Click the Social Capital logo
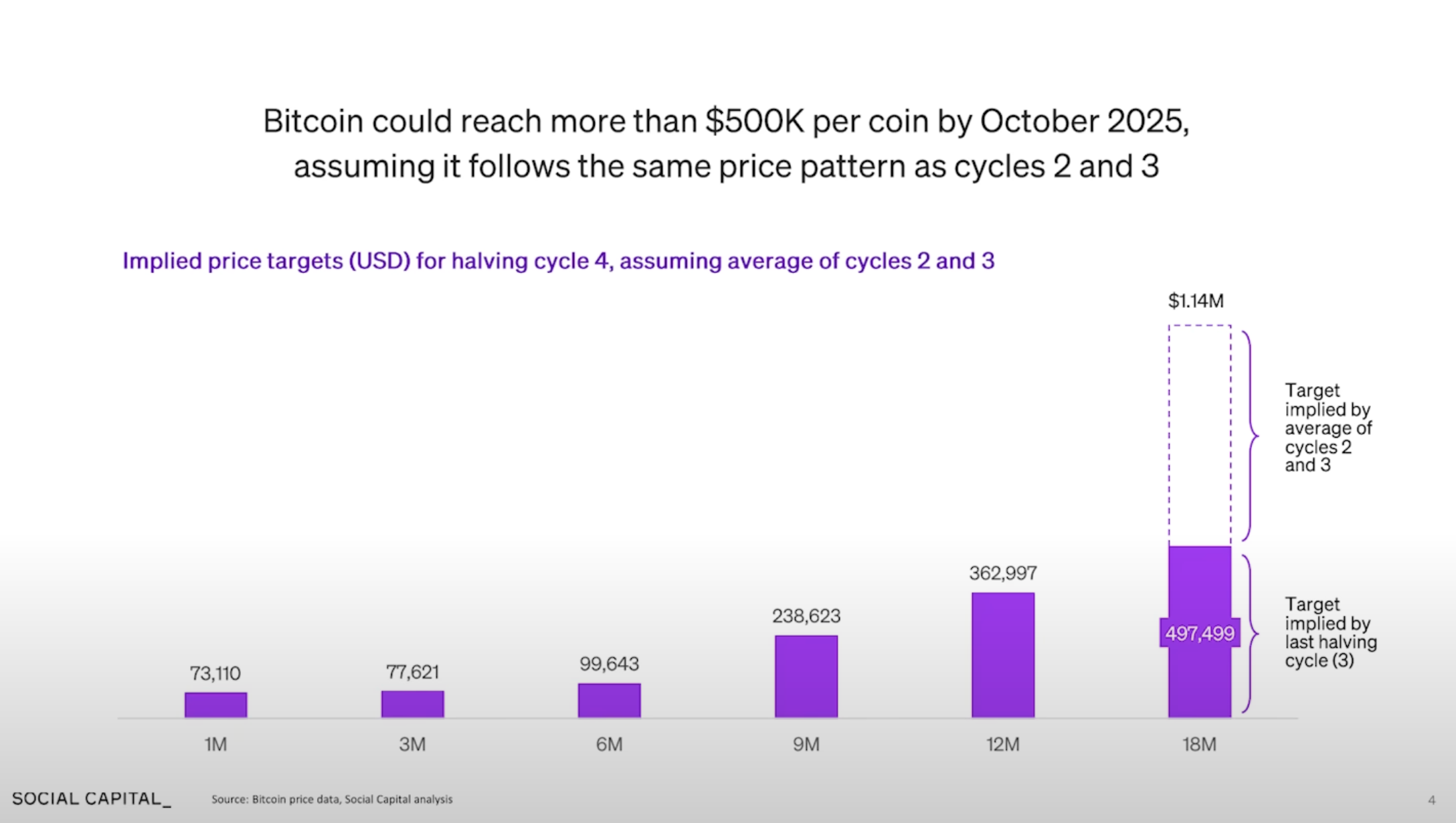 click(x=91, y=799)
